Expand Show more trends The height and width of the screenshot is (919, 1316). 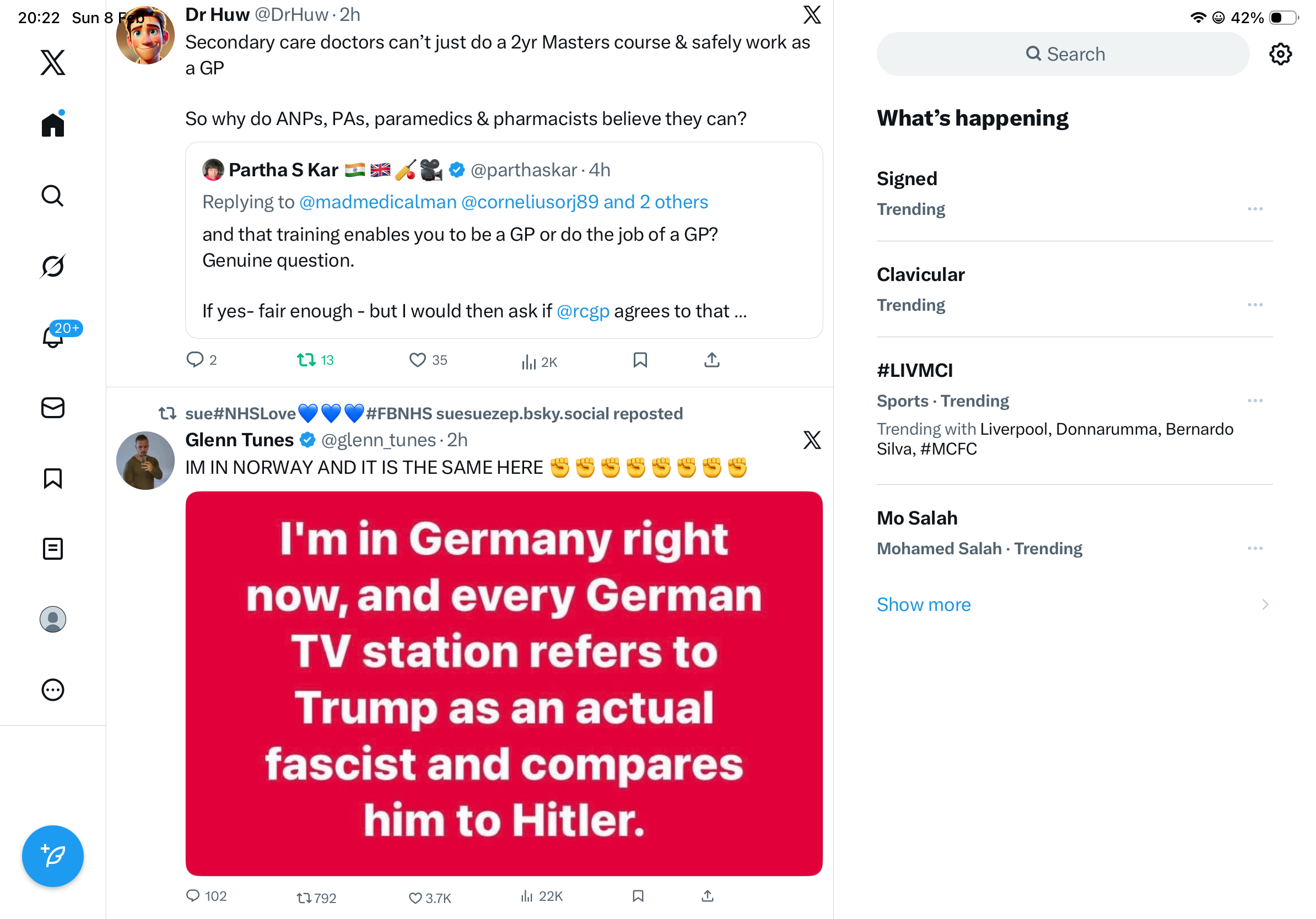click(x=924, y=604)
